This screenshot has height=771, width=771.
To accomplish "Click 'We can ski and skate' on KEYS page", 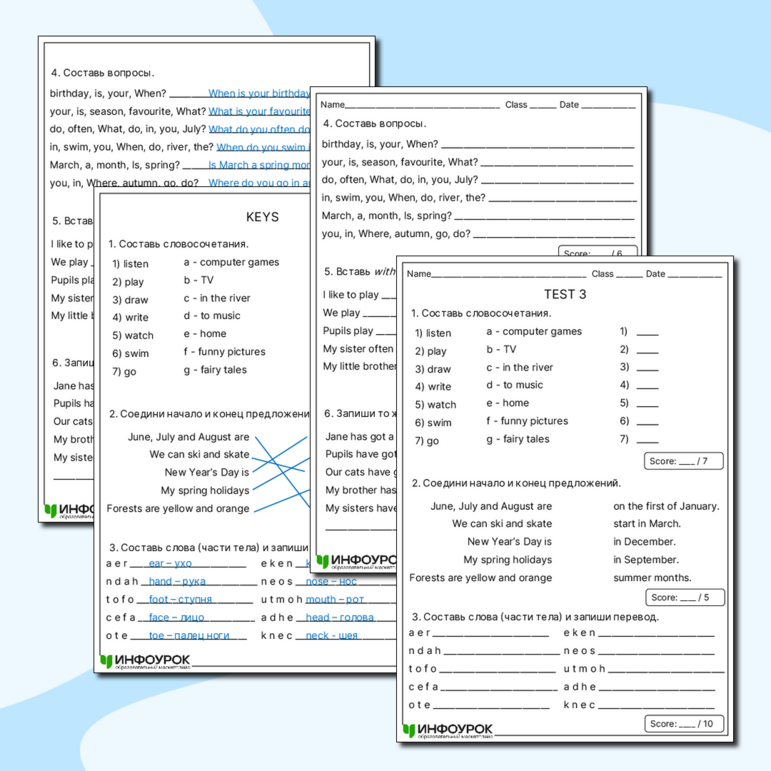I will [199, 454].
